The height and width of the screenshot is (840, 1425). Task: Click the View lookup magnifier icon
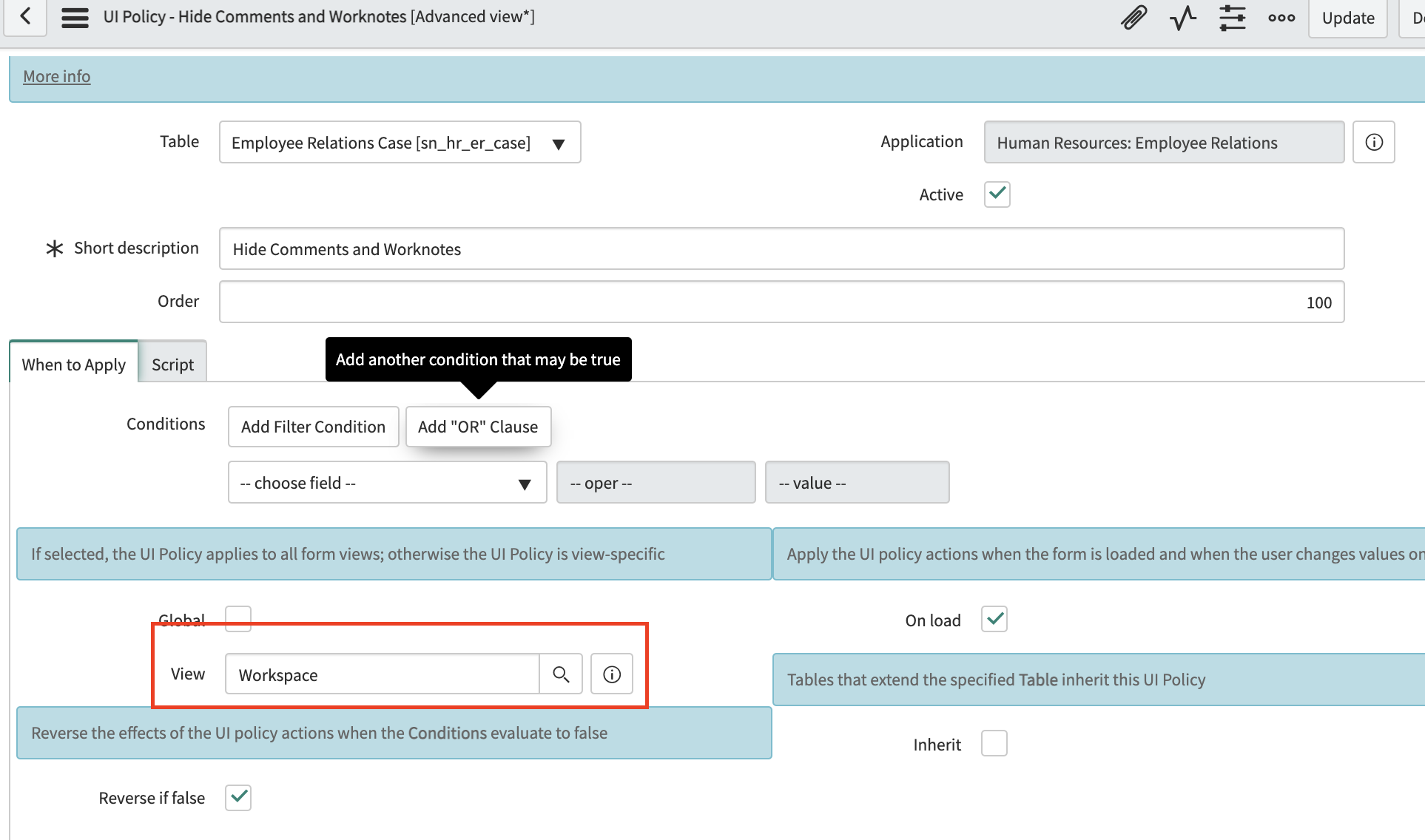pos(561,674)
